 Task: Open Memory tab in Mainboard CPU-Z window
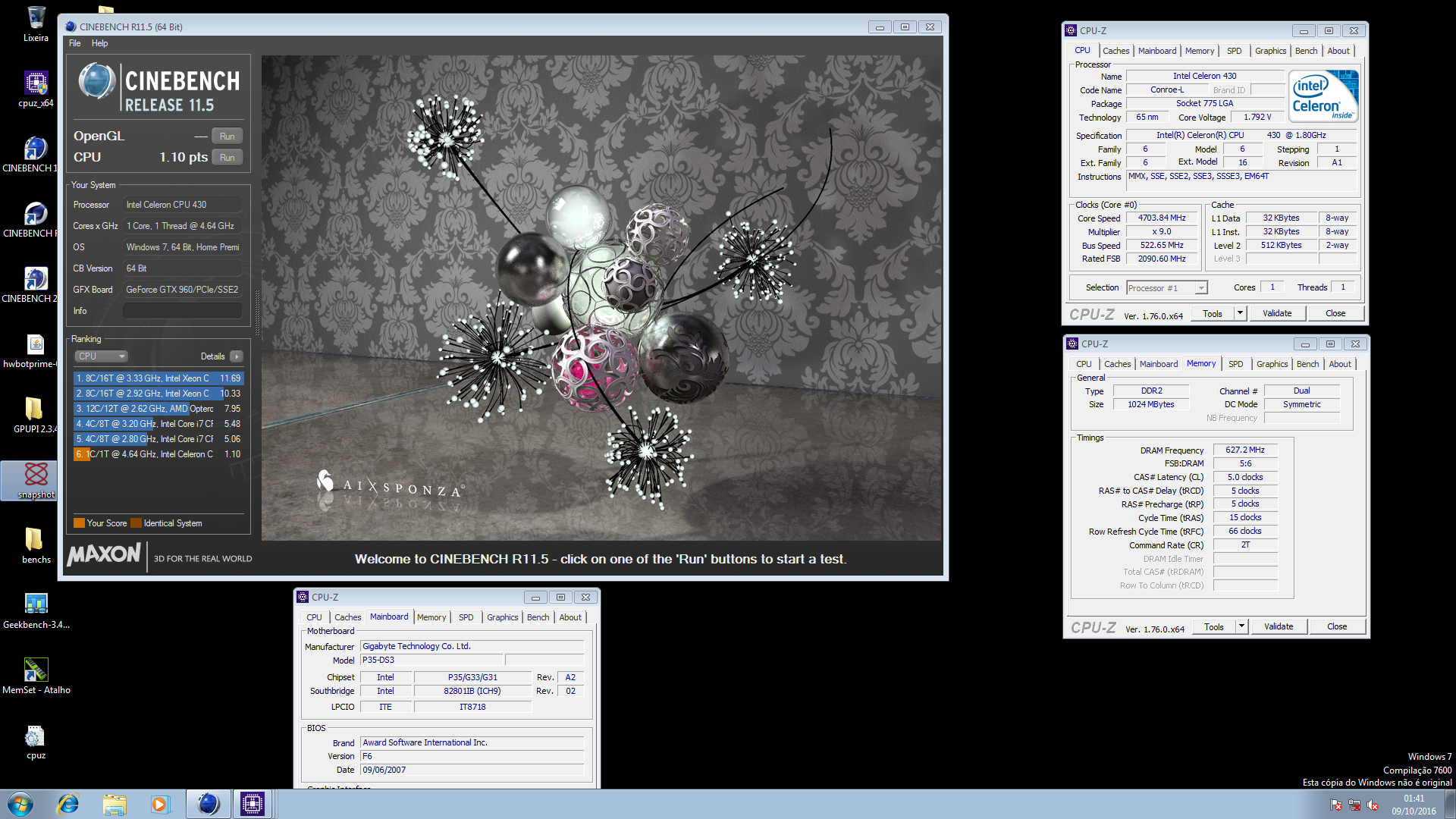[431, 617]
